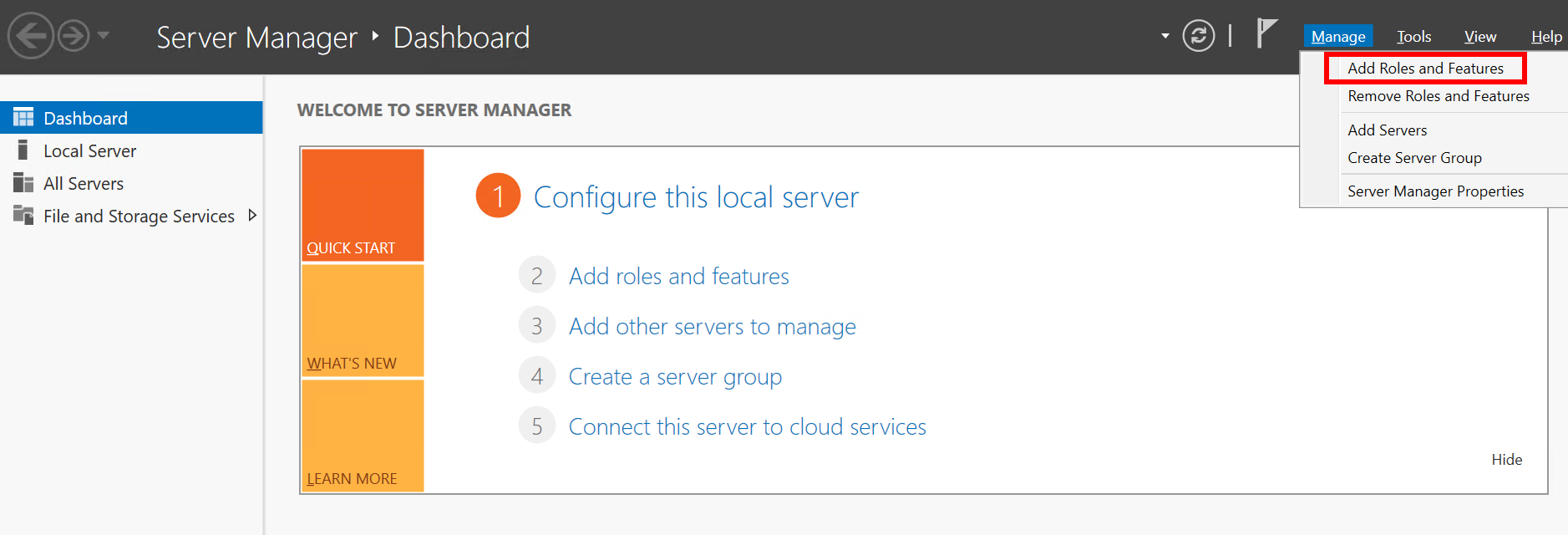Select Dashboard in the navigation pane
The height and width of the screenshot is (535, 1568).
pyautogui.click(x=131, y=118)
